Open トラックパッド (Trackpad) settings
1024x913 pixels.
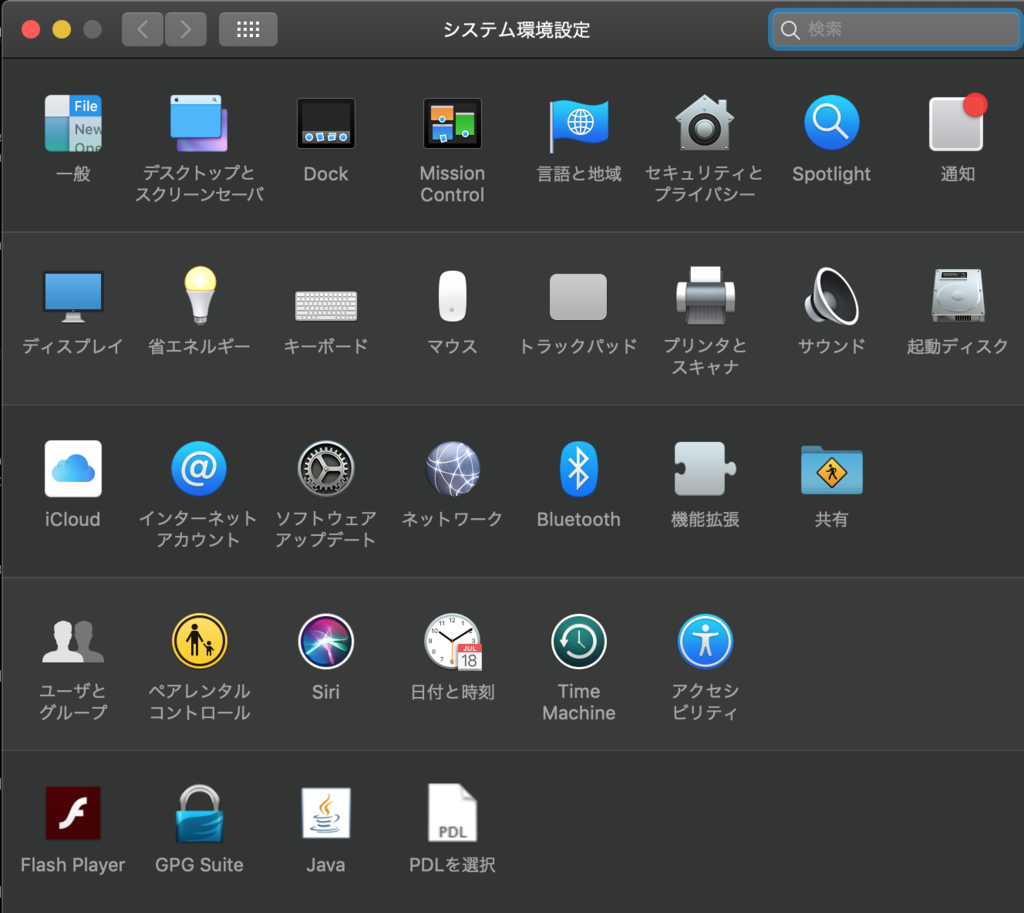pyautogui.click(x=578, y=296)
